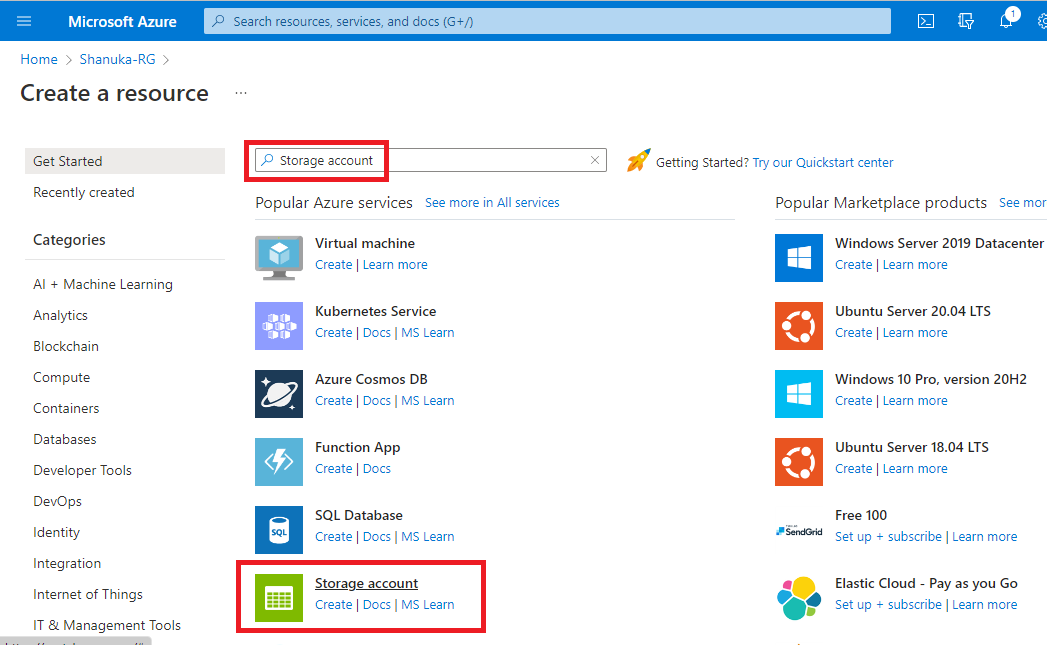Viewport: 1049px width, 645px height.
Task: Open Cloud Shell from the top bar
Action: [x=925, y=21]
